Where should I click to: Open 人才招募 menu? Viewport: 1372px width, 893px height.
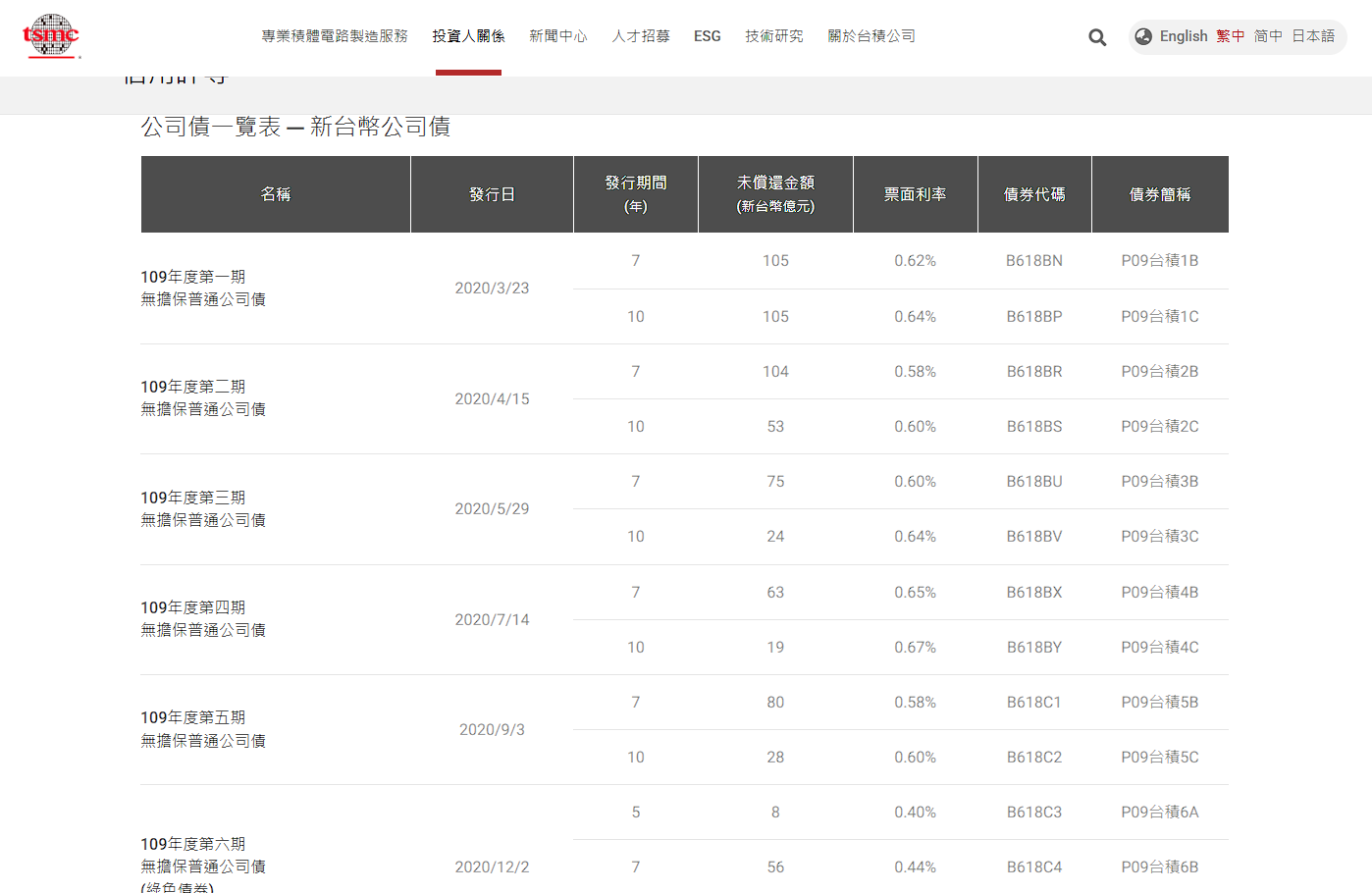[x=641, y=36]
